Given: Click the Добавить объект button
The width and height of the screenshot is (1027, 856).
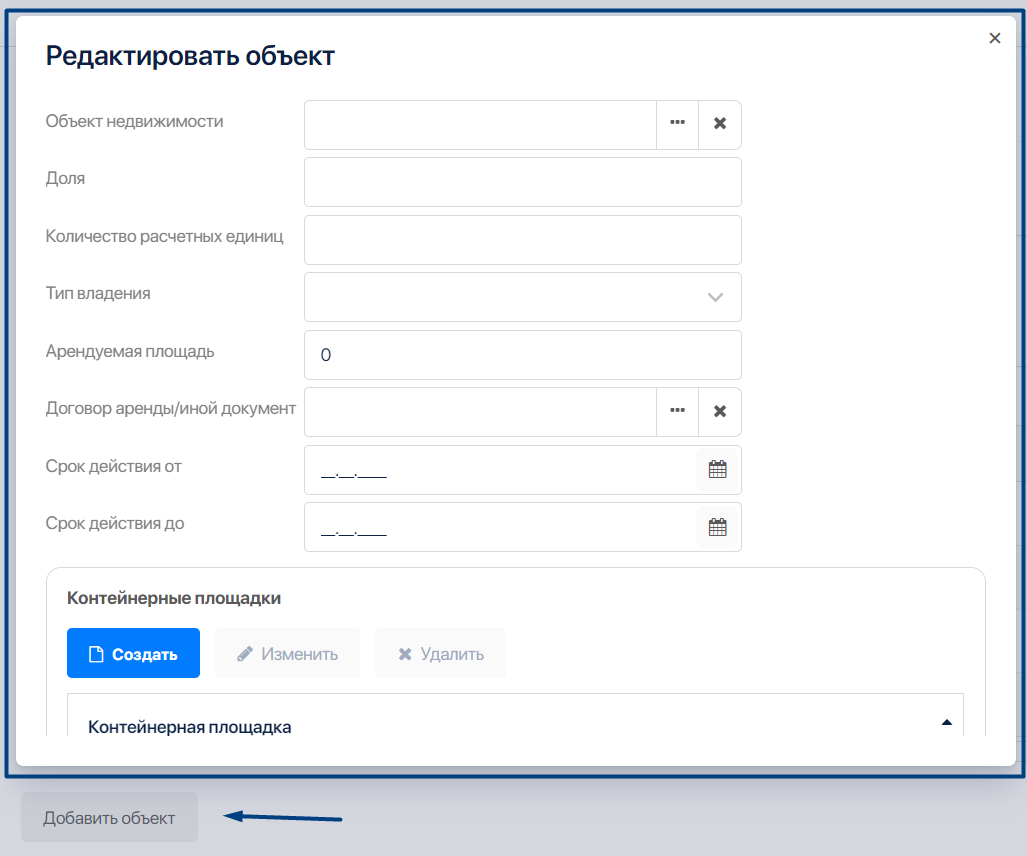Looking at the screenshot, I should tap(109, 818).
